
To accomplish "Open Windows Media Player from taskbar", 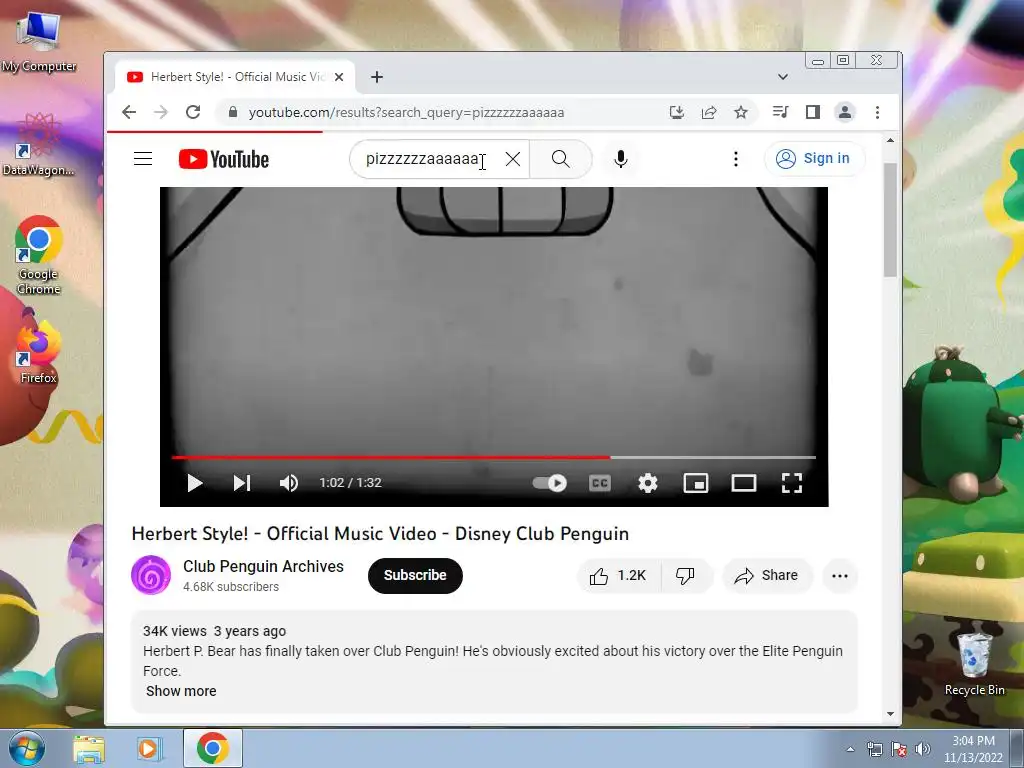I will (x=148, y=748).
